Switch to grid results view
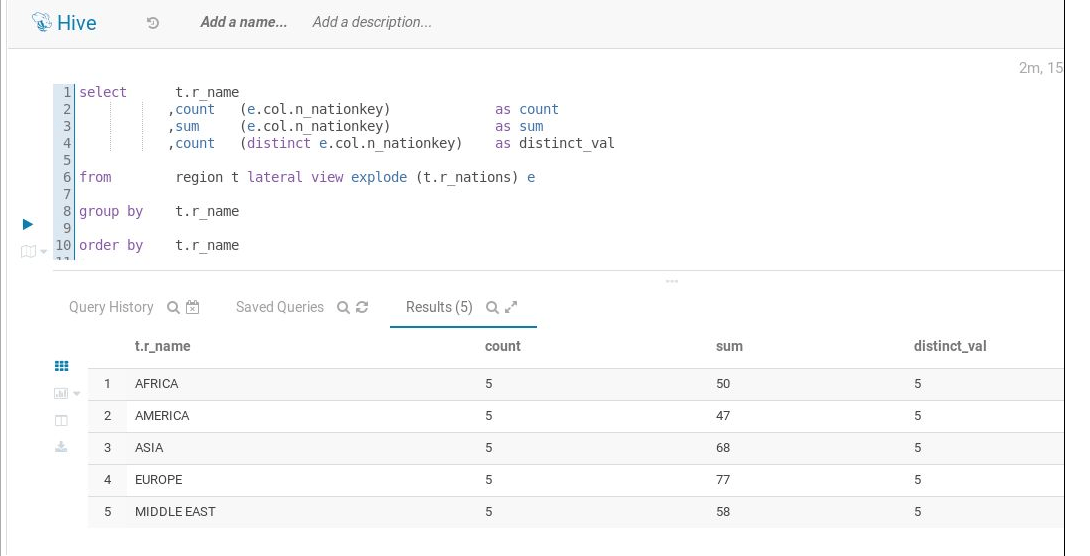 click(x=61, y=366)
